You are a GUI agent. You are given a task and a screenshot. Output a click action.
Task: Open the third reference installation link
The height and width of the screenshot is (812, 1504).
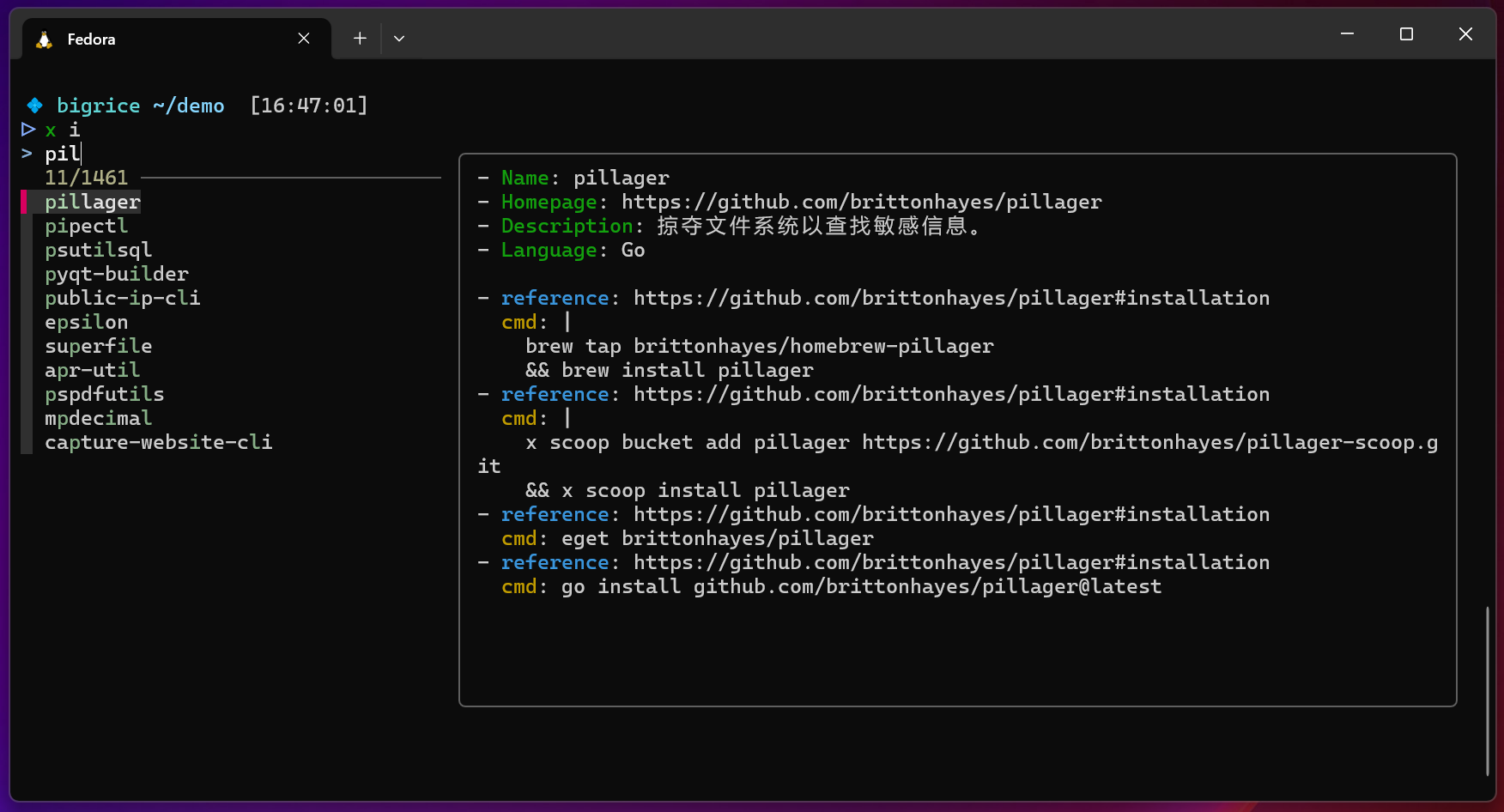coord(952,515)
